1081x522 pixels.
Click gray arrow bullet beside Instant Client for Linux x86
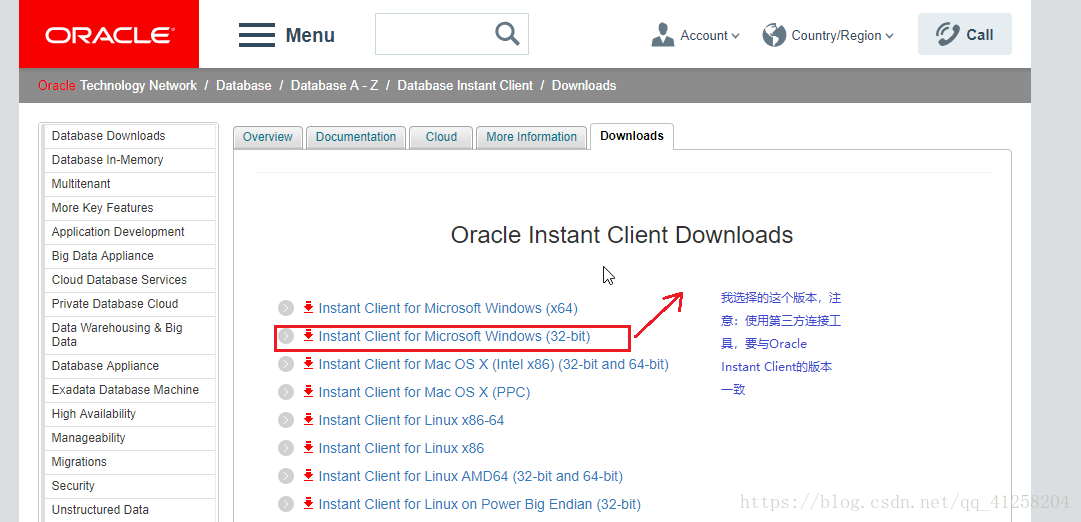click(x=285, y=448)
